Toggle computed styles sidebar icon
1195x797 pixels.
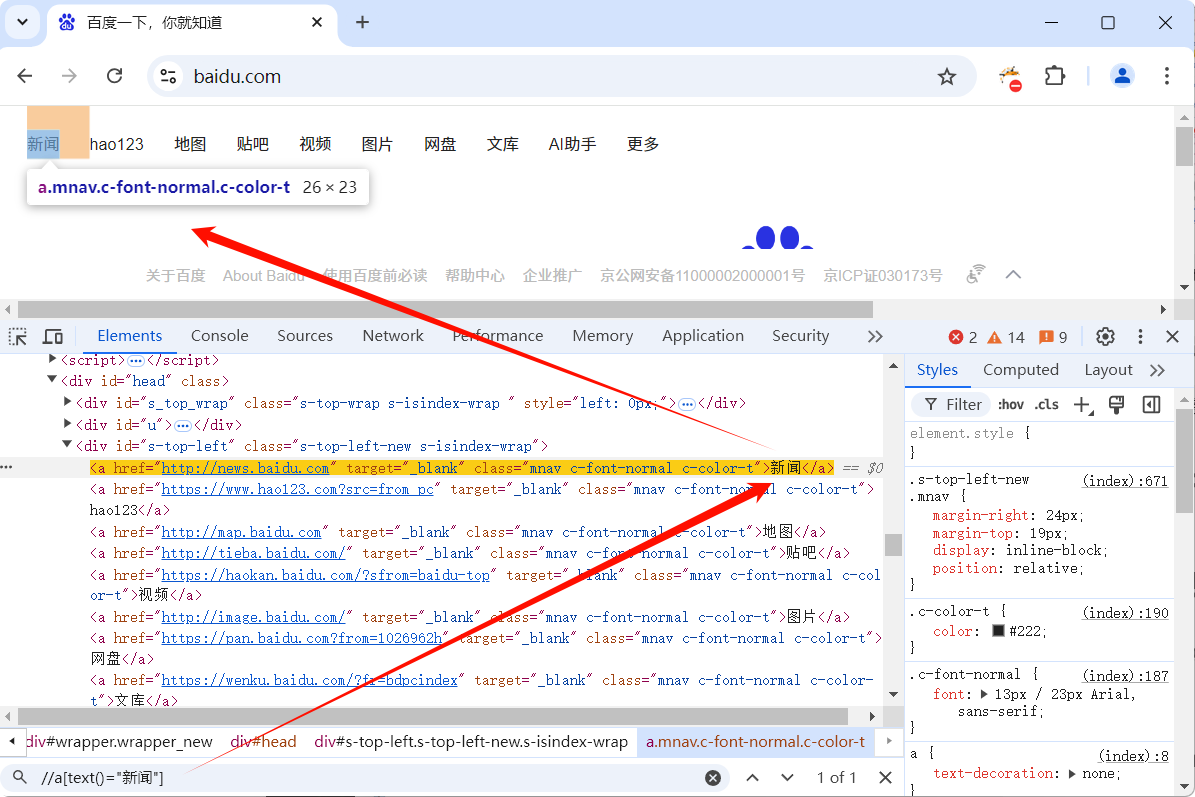point(1152,405)
